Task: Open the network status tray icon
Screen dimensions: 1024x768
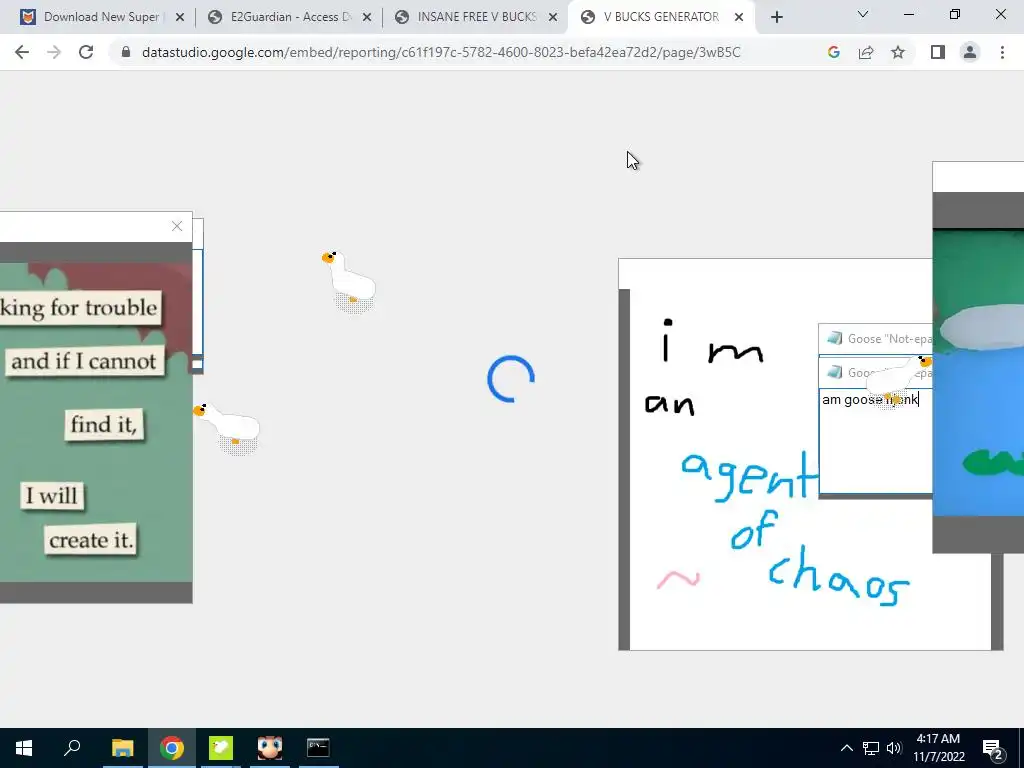Action: point(871,748)
